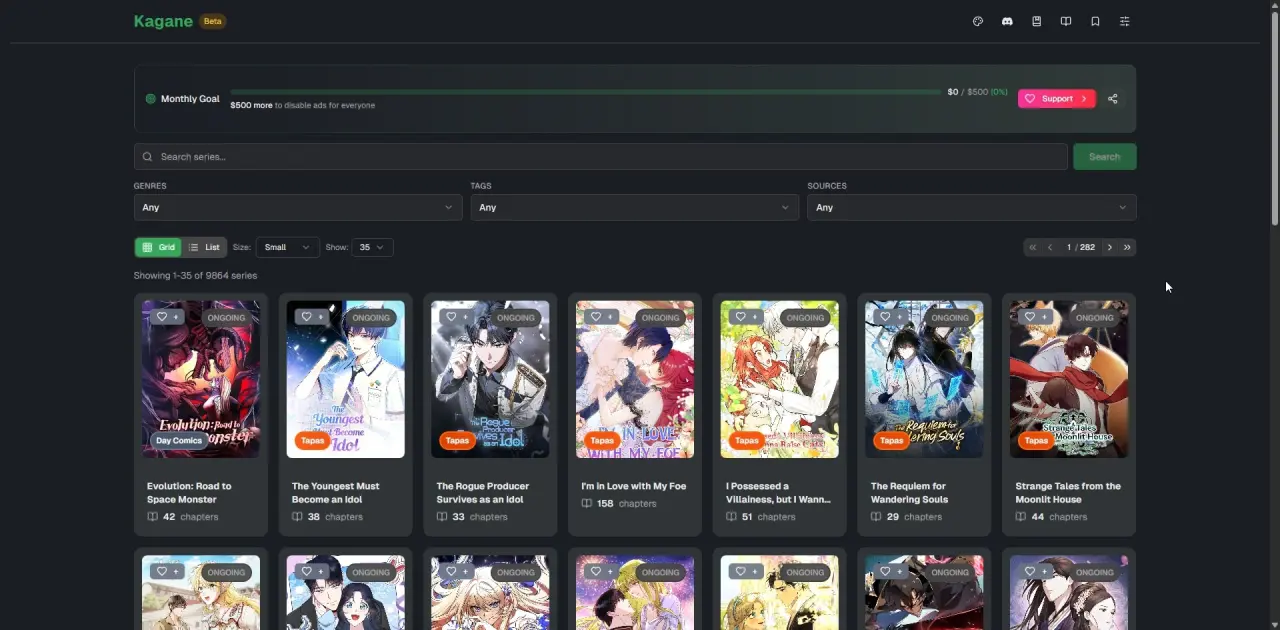Open the Size dropdown set to Small

point(288,247)
